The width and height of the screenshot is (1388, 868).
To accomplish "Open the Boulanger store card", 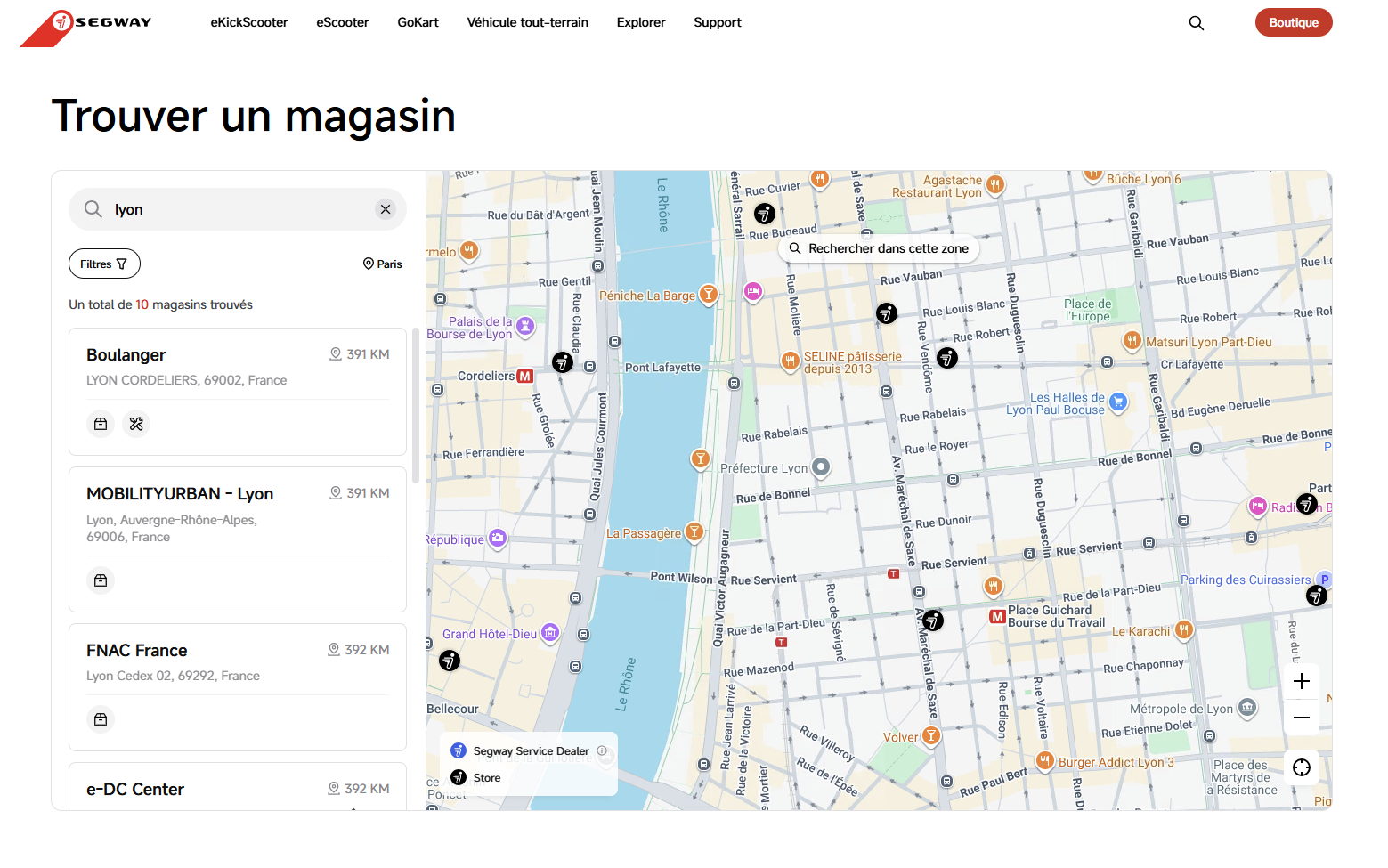I will [x=238, y=392].
